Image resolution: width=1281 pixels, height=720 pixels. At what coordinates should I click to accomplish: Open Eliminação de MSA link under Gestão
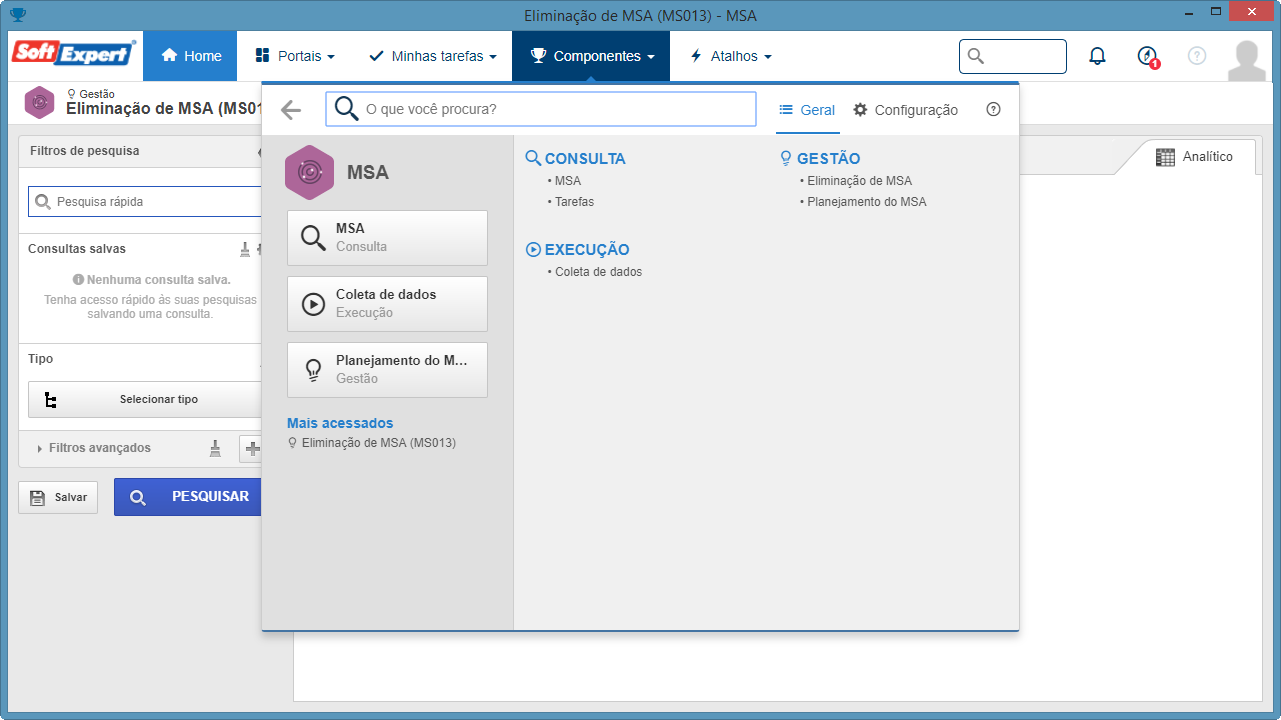pos(859,181)
